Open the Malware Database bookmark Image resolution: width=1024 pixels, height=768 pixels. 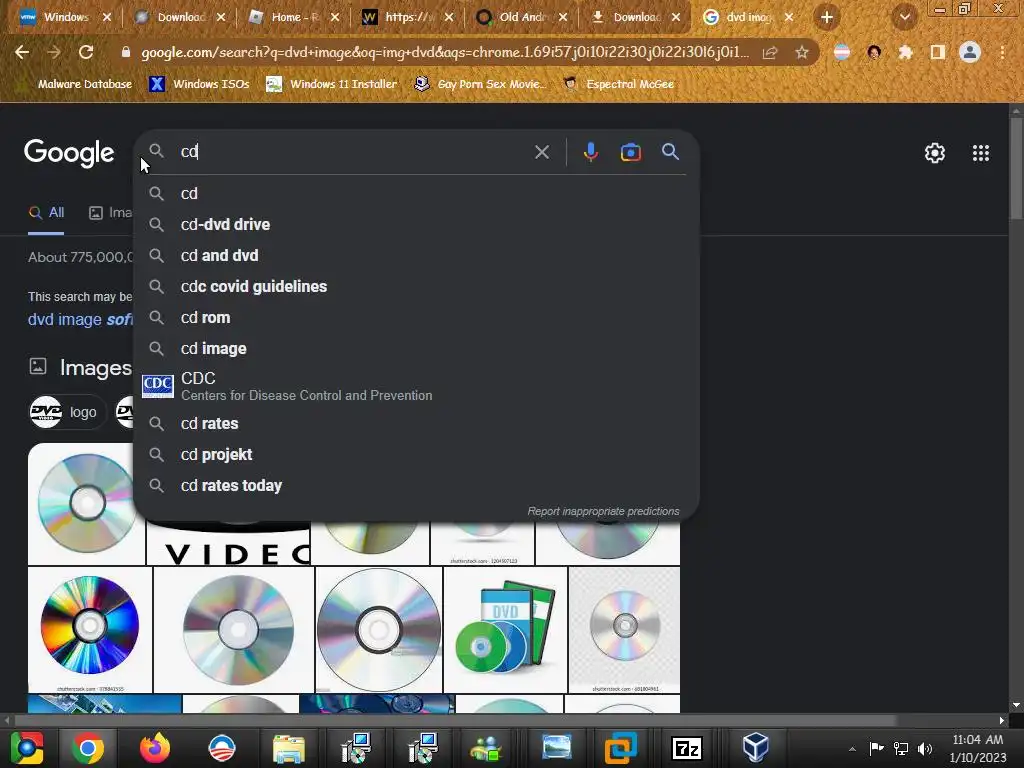(75, 84)
